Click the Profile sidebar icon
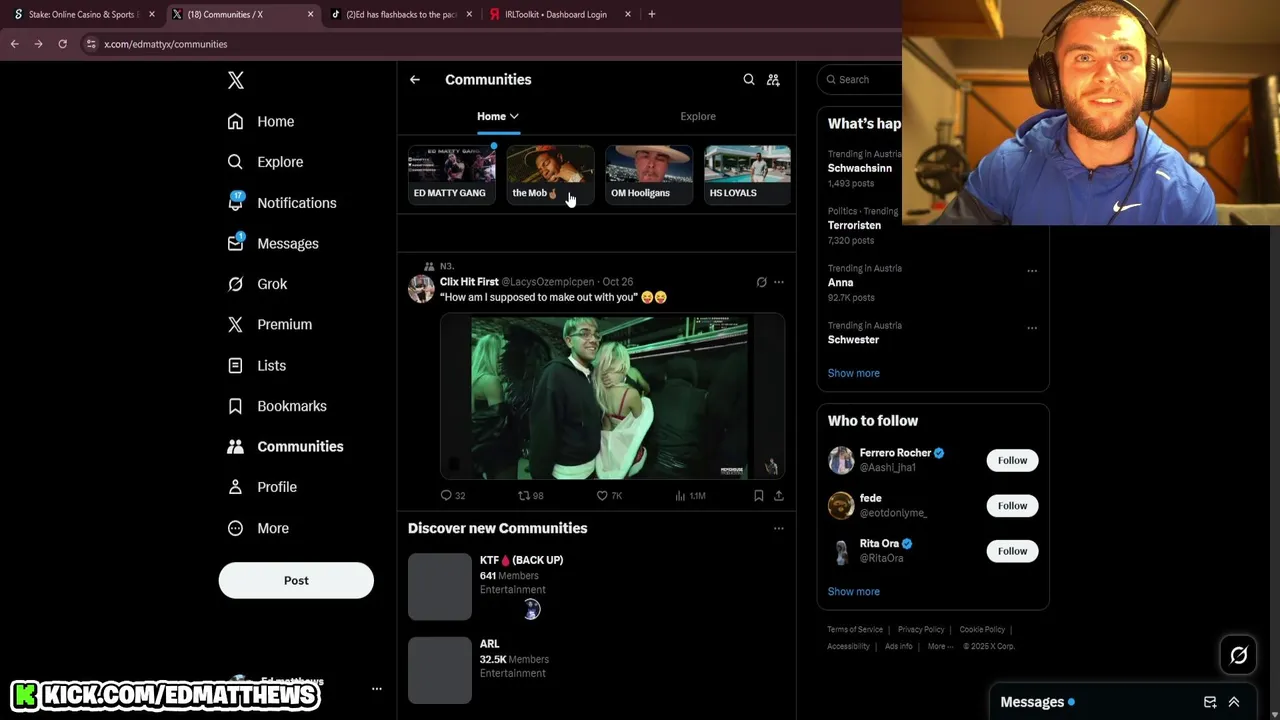This screenshot has width=1280, height=720. [x=235, y=487]
